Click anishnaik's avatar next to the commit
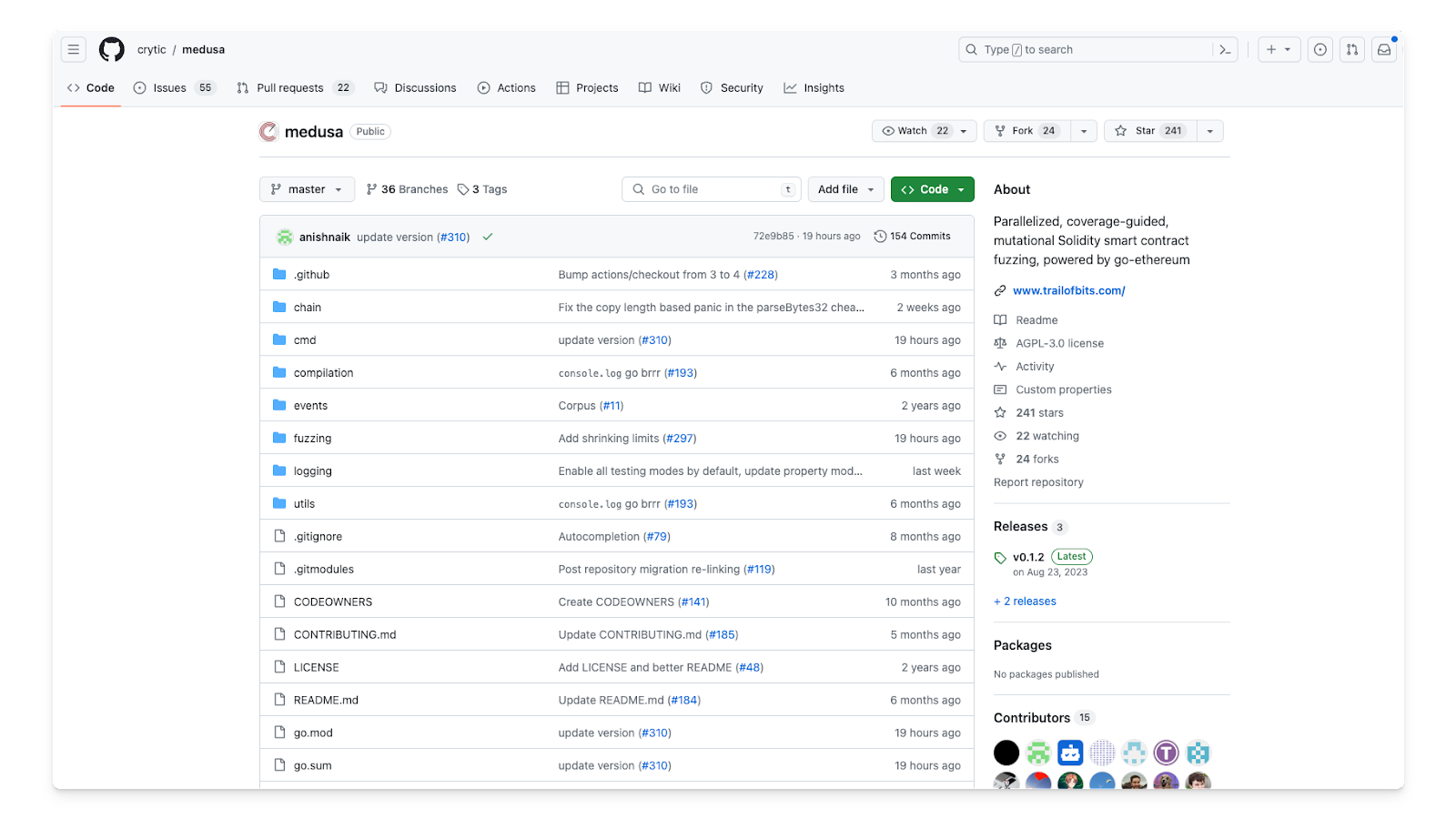The width and height of the screenshot is (1456, 819). tap(284, 236)
